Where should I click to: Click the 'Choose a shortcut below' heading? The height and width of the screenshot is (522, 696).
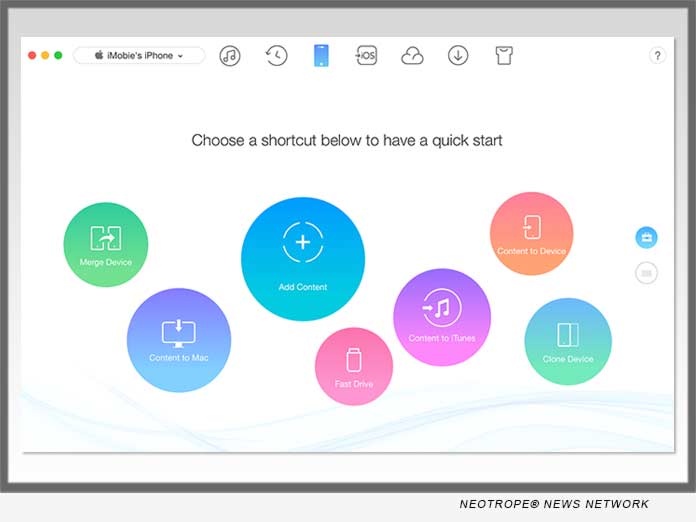[x=347, y=141]
